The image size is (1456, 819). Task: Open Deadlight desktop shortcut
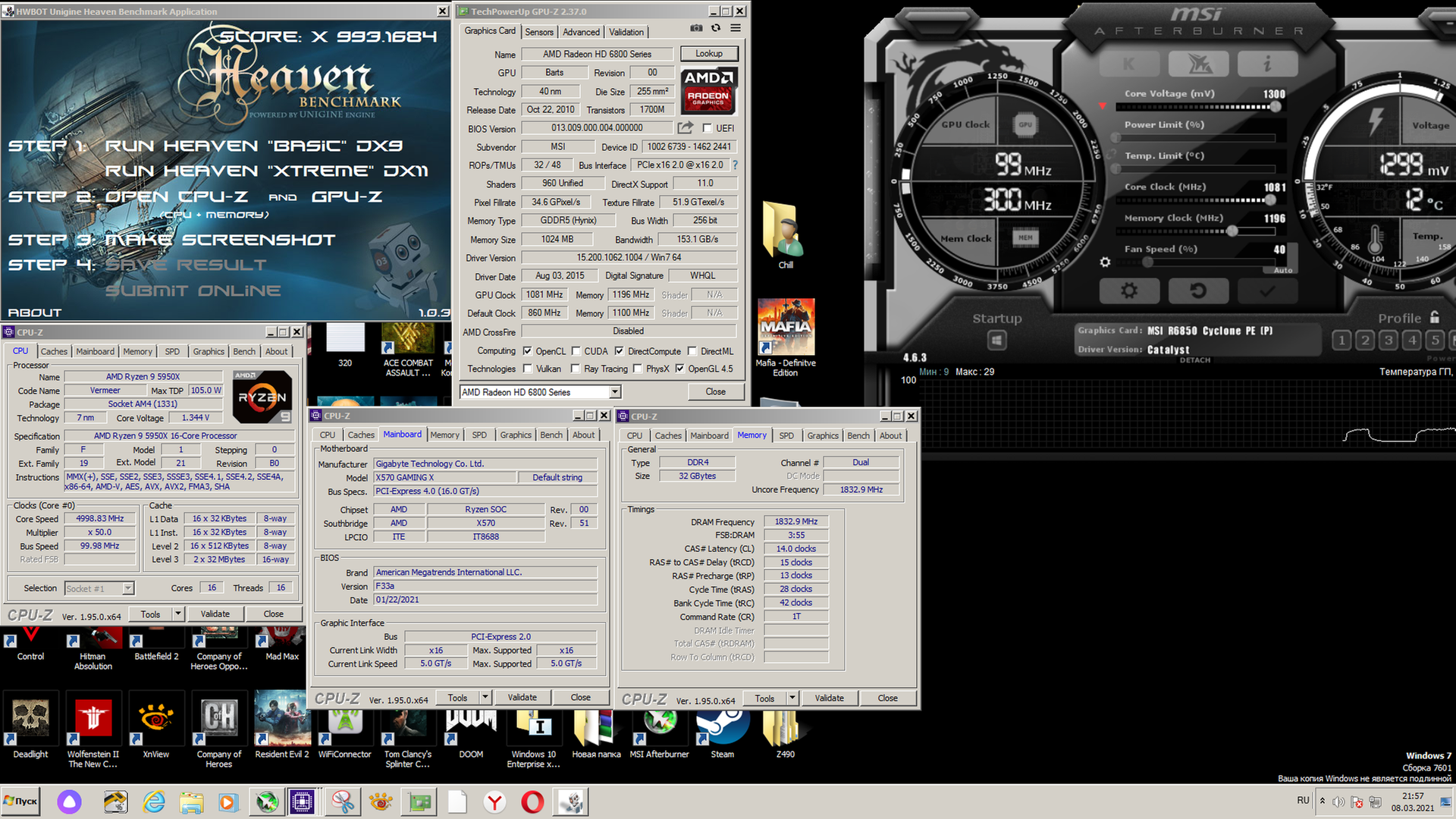pyautogui.click(x=30, y=725)
